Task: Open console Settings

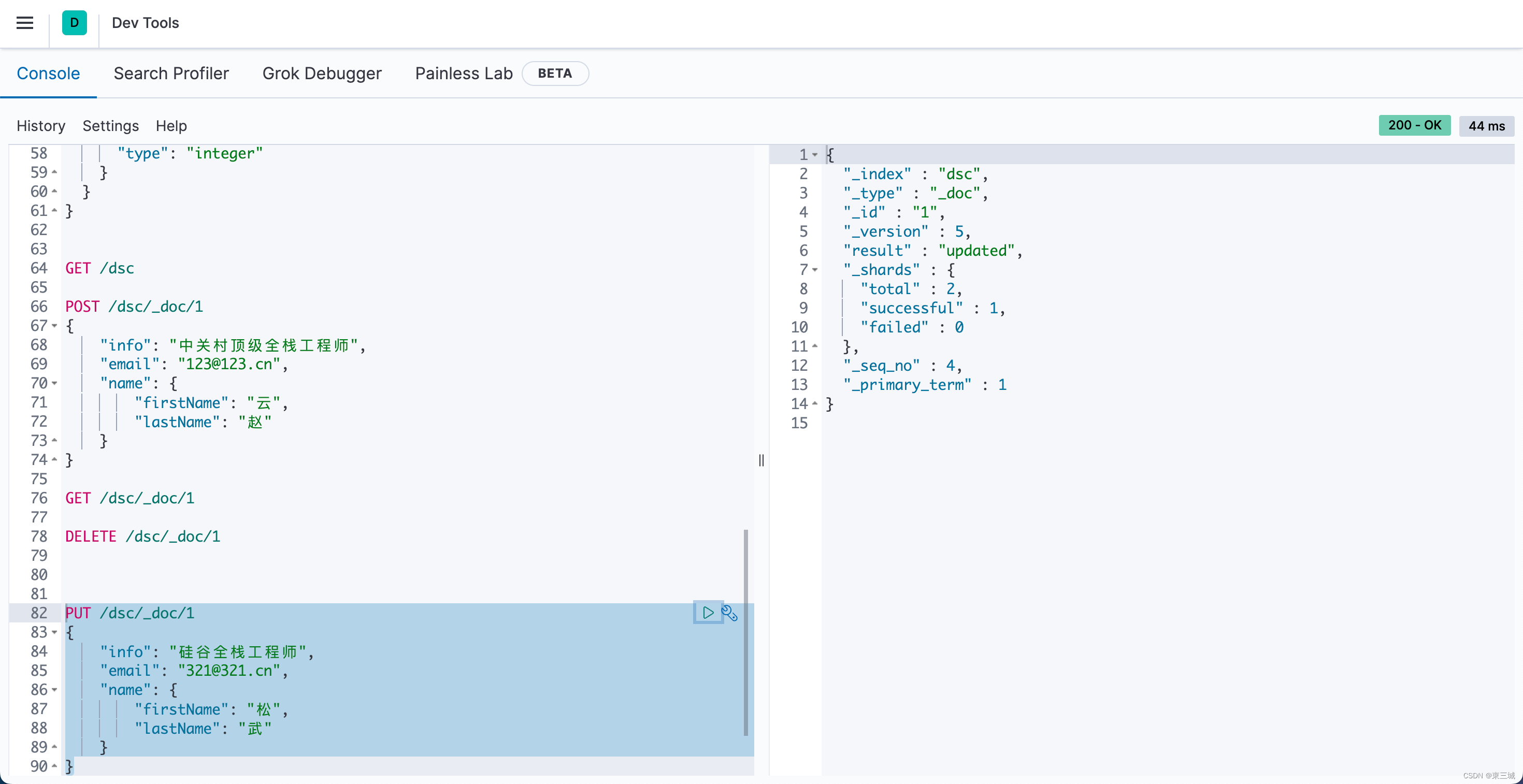Action: point(110,126)
